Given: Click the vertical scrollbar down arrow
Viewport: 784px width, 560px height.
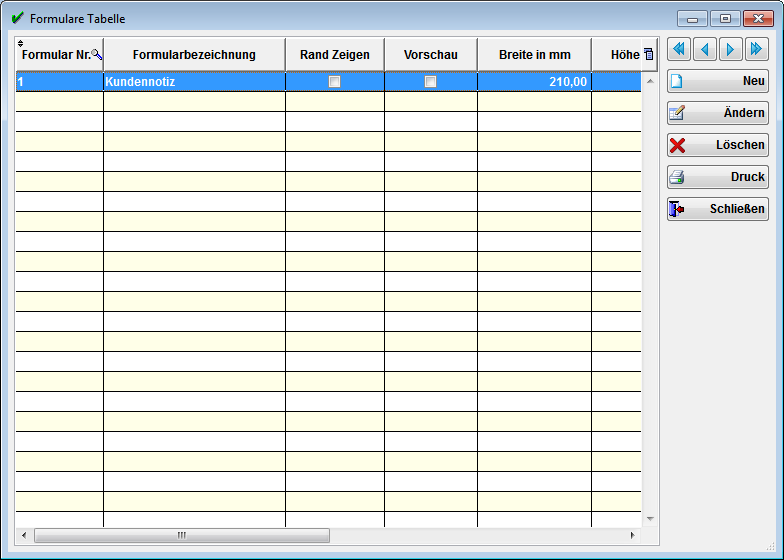Looking at the screenshot, I should click(650, 519).
